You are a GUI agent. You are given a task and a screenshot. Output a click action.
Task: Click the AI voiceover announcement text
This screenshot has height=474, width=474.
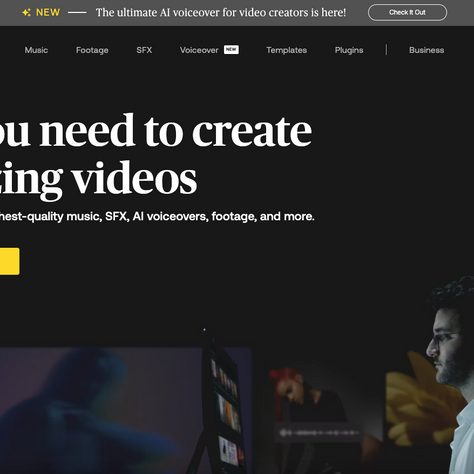tap(221, 13)
